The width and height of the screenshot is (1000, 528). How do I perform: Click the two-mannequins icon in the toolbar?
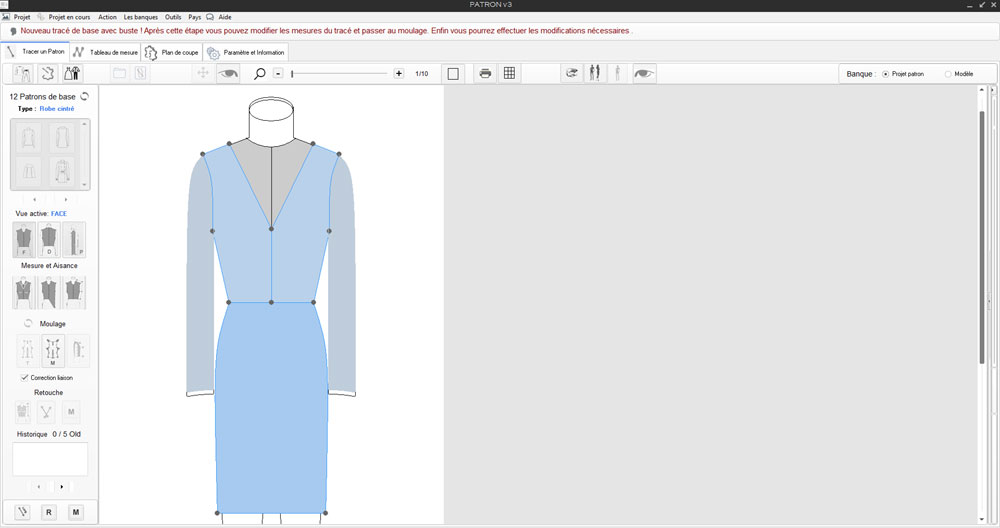click(x=596, y=73)
